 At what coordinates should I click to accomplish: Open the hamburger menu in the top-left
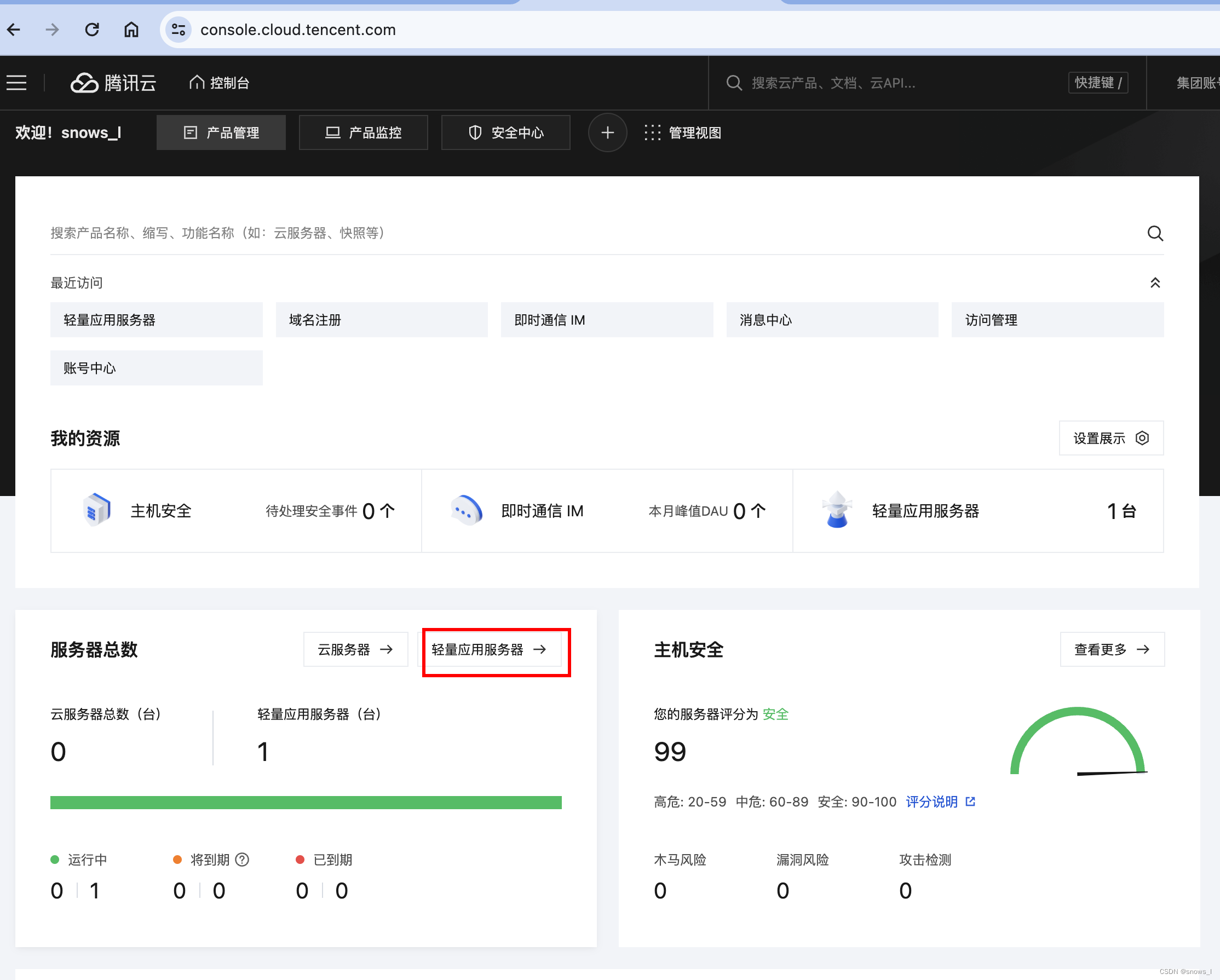point(16,83)
